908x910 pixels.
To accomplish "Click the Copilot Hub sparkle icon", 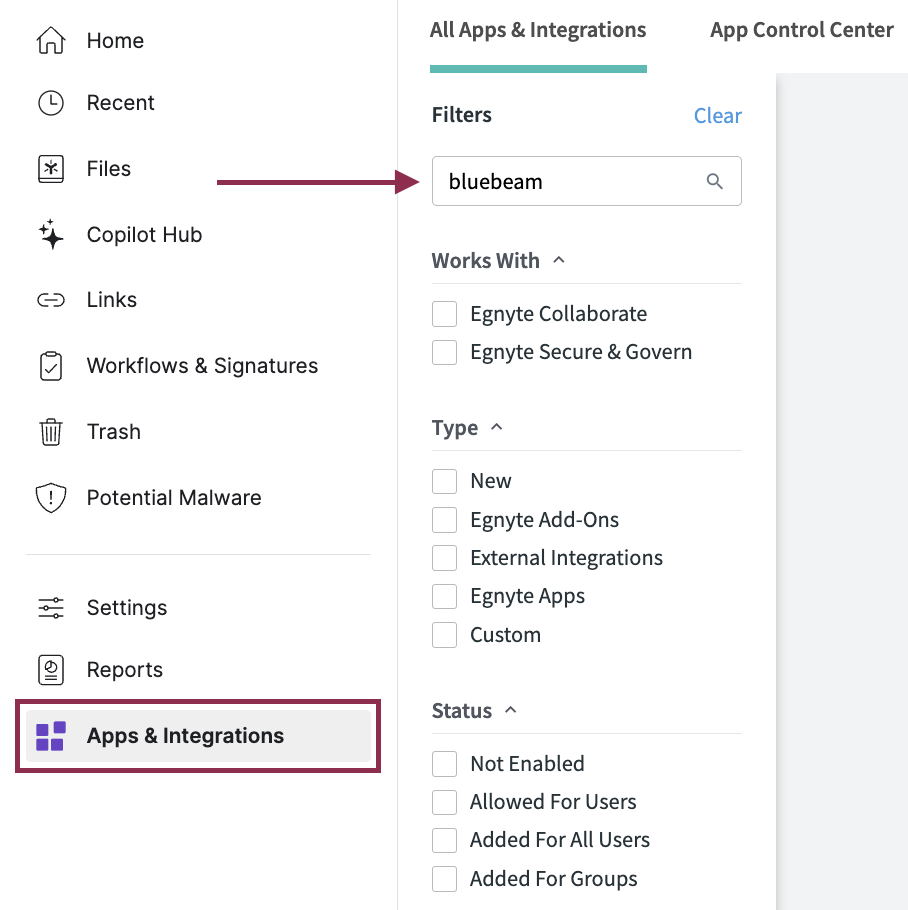I will point(51,234).
